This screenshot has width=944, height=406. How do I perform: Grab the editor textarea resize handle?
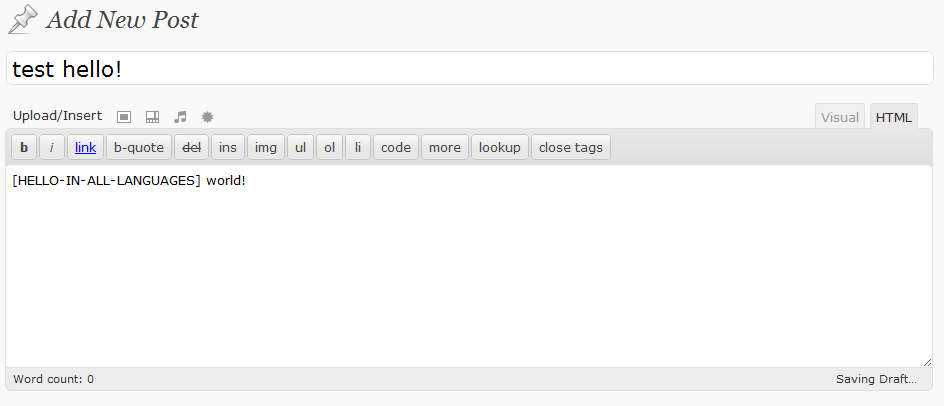coord(927,362)
